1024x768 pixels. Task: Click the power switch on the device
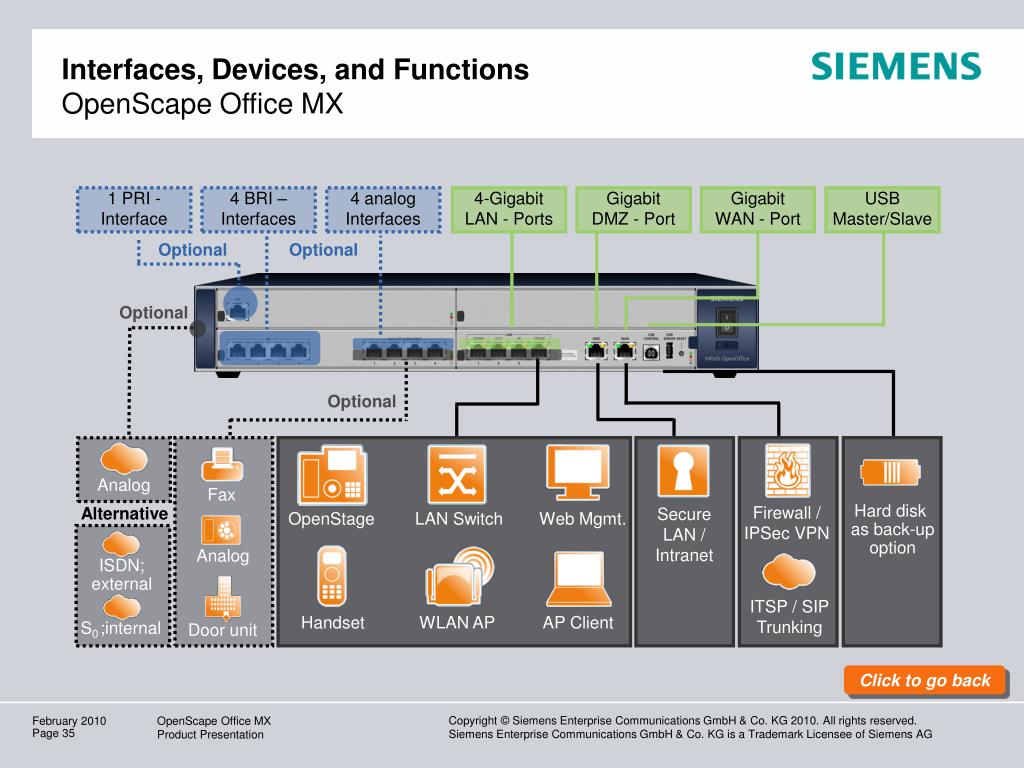pyautogui.click(x=726, y=321)
